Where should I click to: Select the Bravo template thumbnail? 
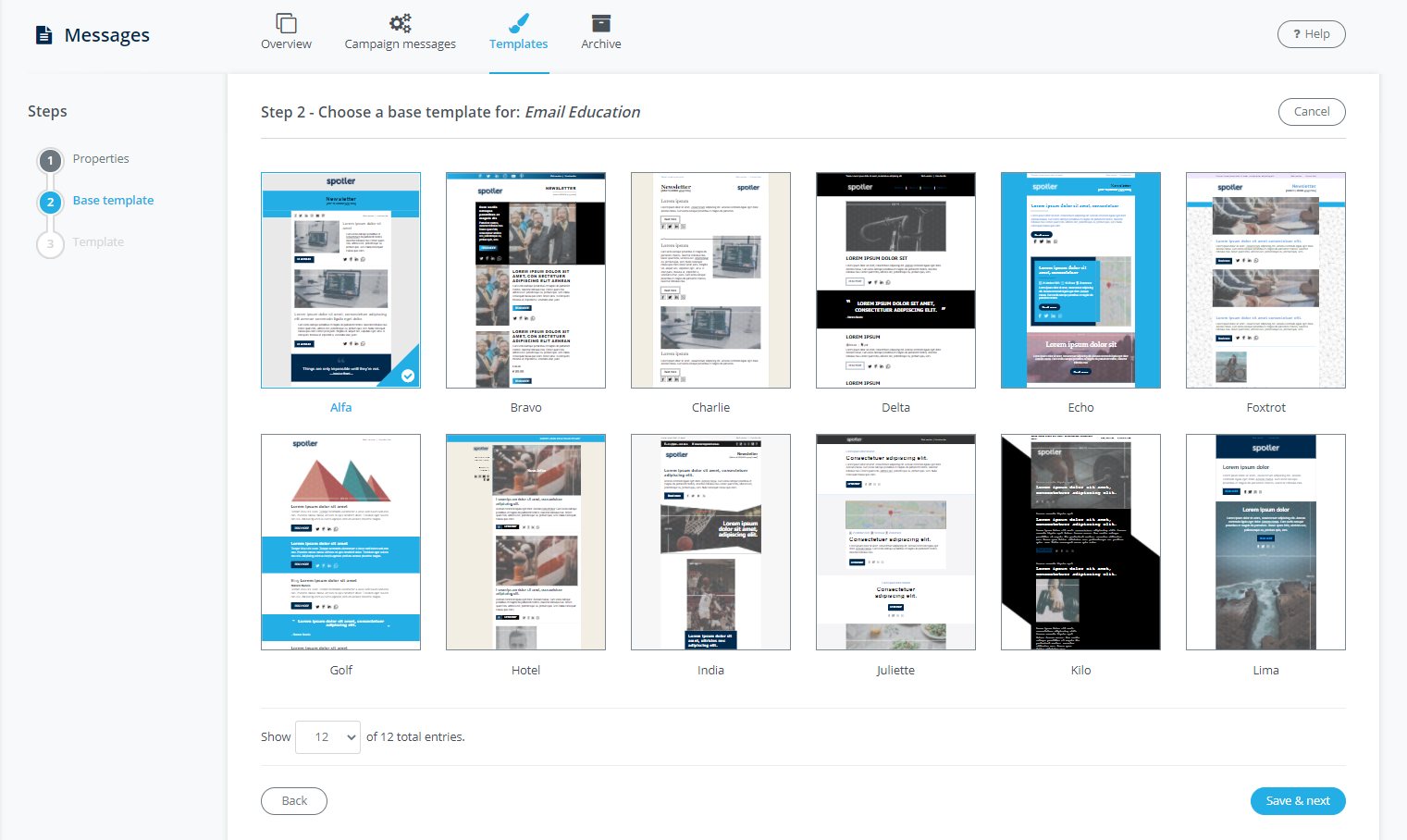pyautogui.click(x=525, y=280)
